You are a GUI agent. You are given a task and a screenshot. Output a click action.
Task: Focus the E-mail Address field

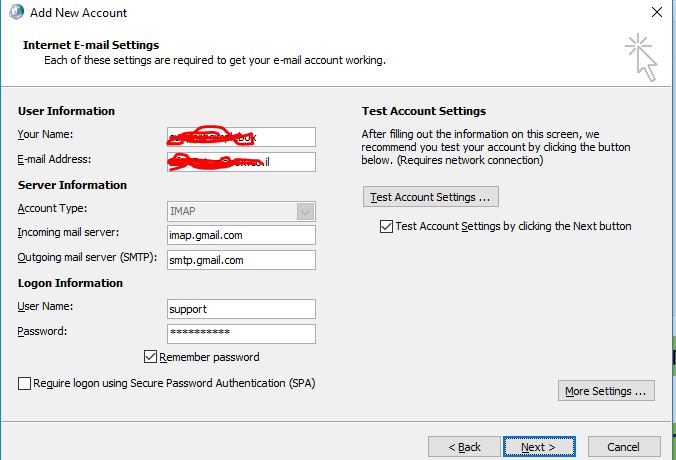point(242,161)
